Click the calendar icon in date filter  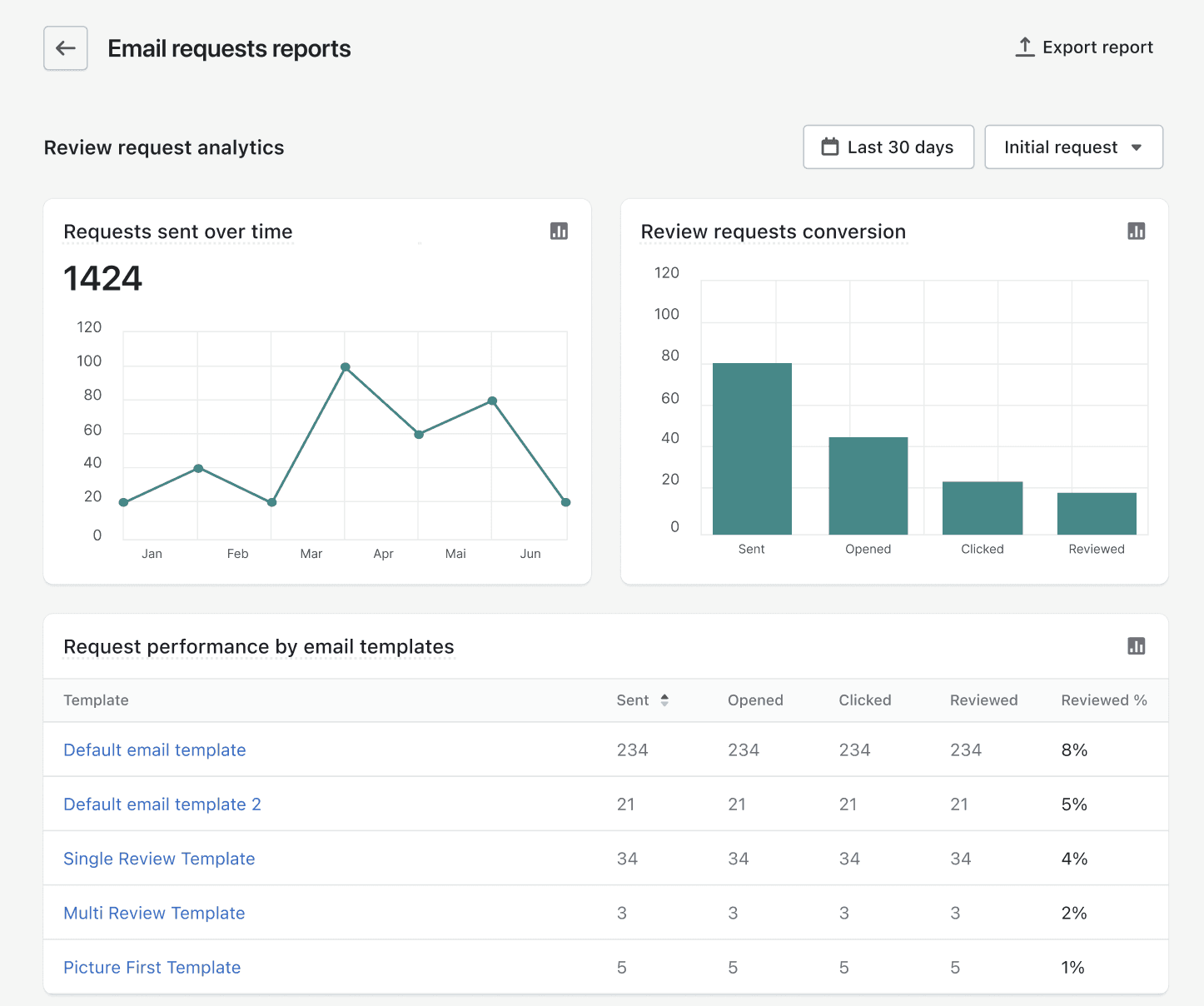(829, 147)
